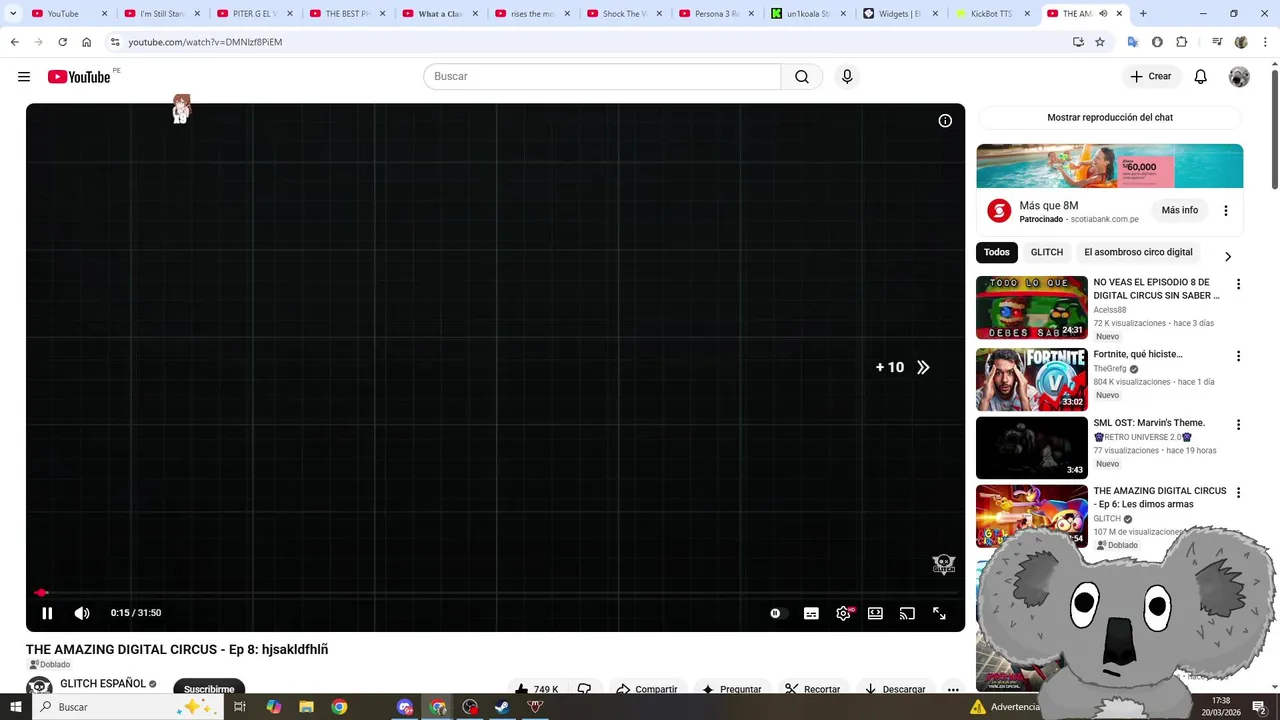This screenshot has height=720, width=1280.
Task: Open options for Fortnite, qué hiciste video
Action: [x=1238, y=356]
